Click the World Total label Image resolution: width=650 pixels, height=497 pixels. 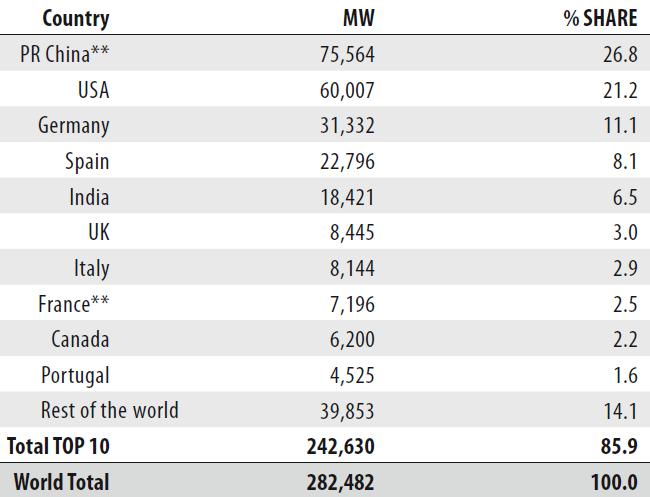pyautogui.click(x=62, y=482)
